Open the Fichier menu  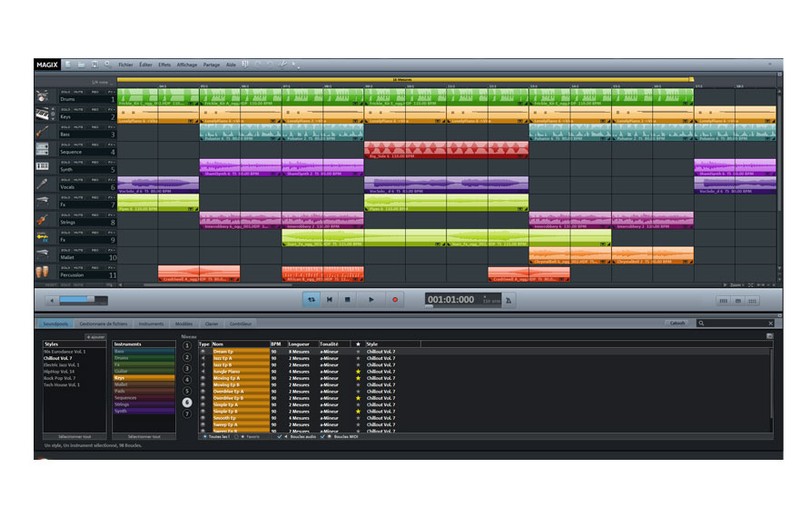126,65
